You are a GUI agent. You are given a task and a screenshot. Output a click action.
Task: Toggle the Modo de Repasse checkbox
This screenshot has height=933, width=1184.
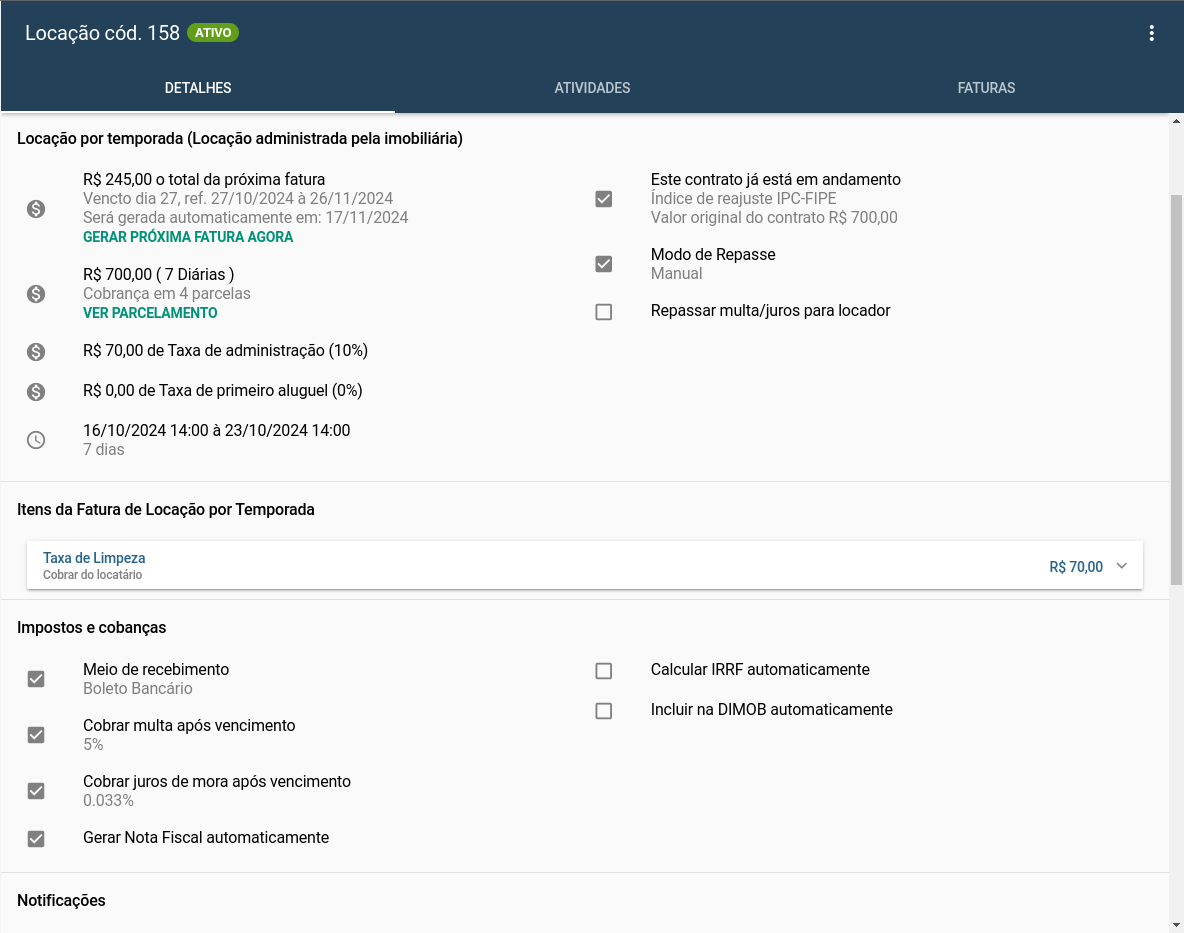tap(603, 264)
